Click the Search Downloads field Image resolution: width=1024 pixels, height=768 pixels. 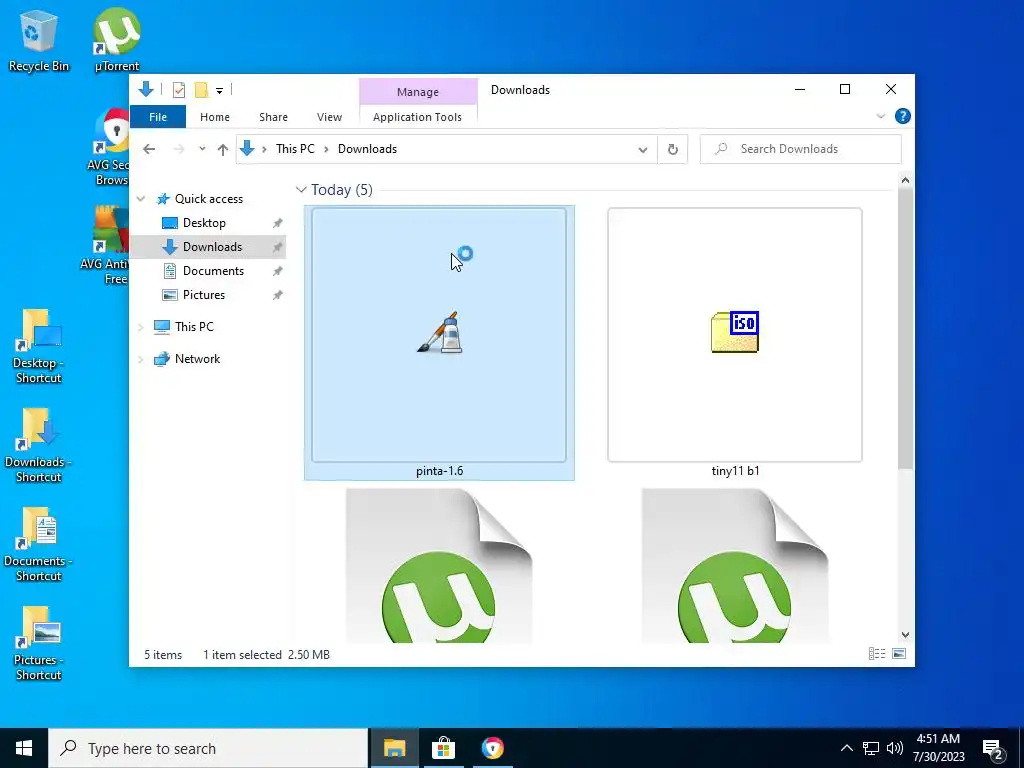(801, 149)
